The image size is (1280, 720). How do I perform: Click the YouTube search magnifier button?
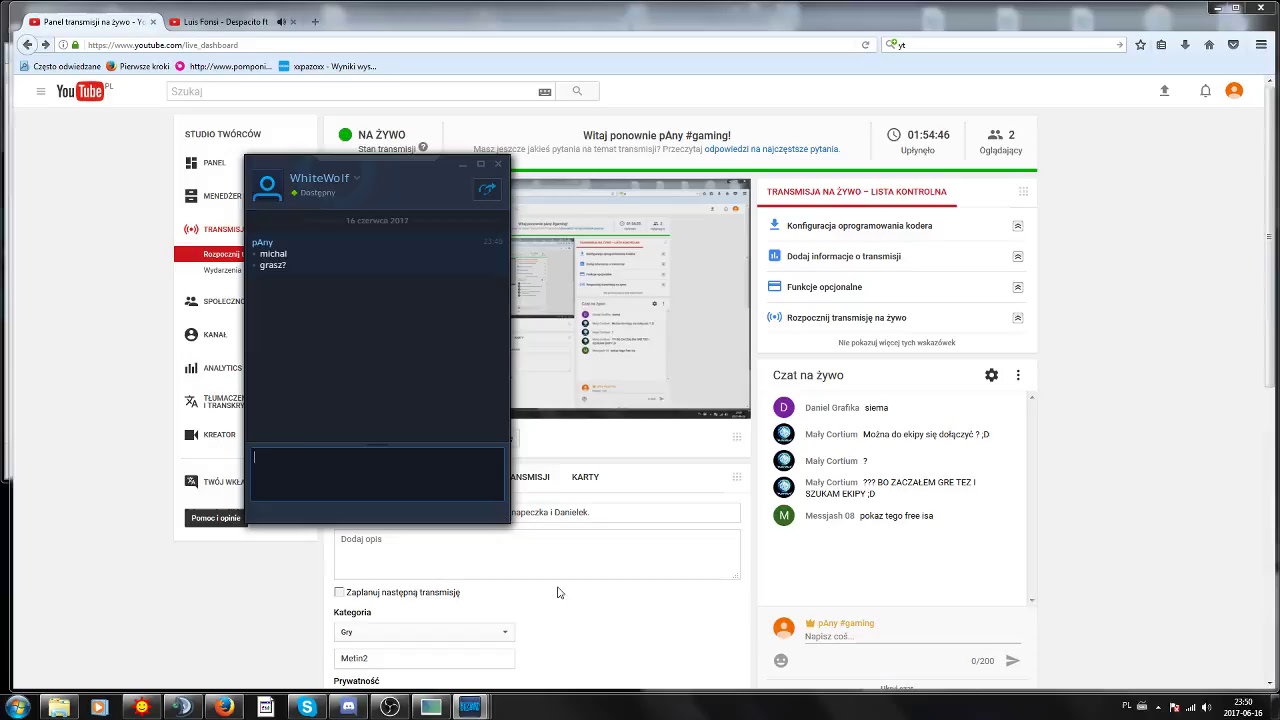tap(577, 91)
